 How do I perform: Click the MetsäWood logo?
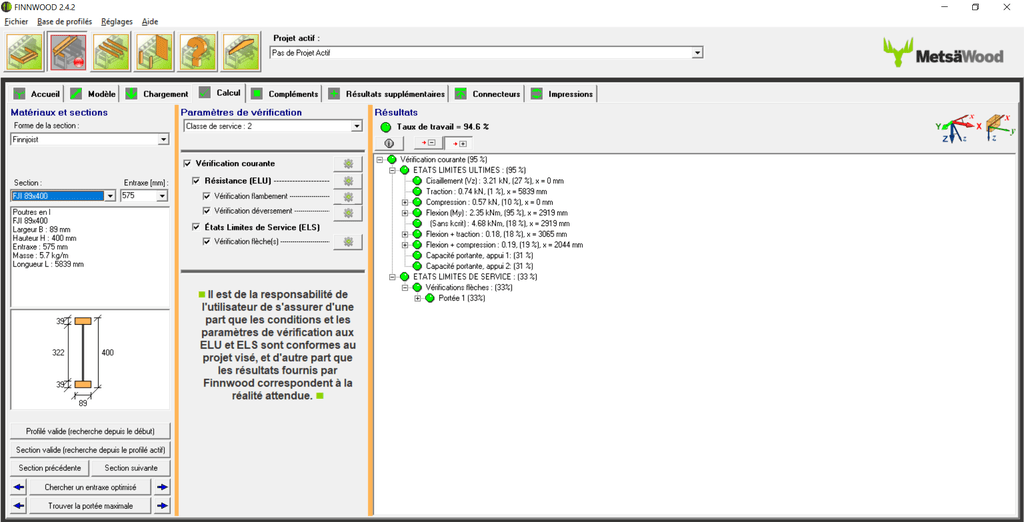point(943,54)
